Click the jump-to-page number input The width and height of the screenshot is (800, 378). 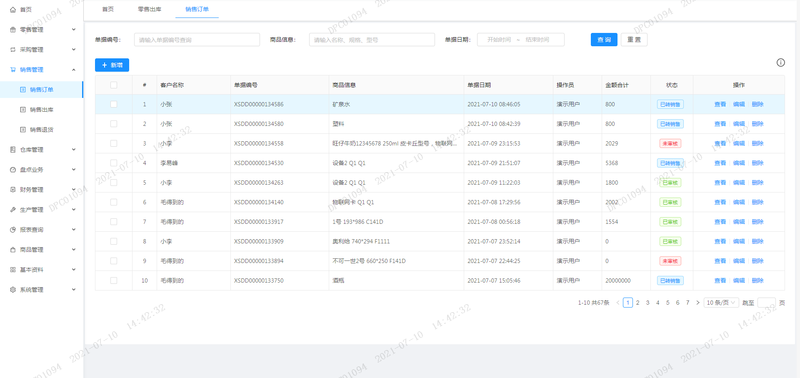coord(766,303)
